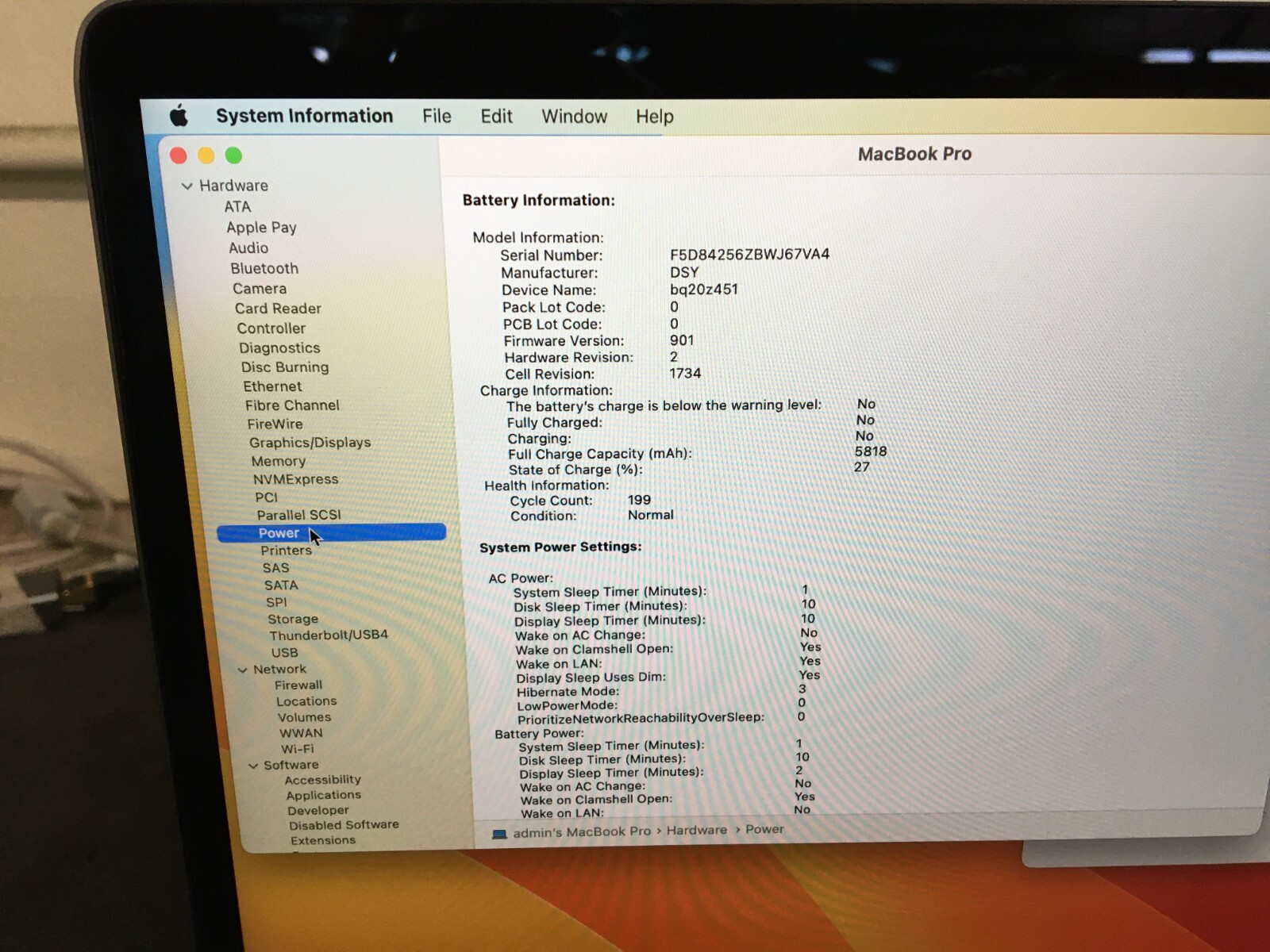Select Printers in the sidebar
This screenshot has width=1270, height=952.
pos(286,551)
